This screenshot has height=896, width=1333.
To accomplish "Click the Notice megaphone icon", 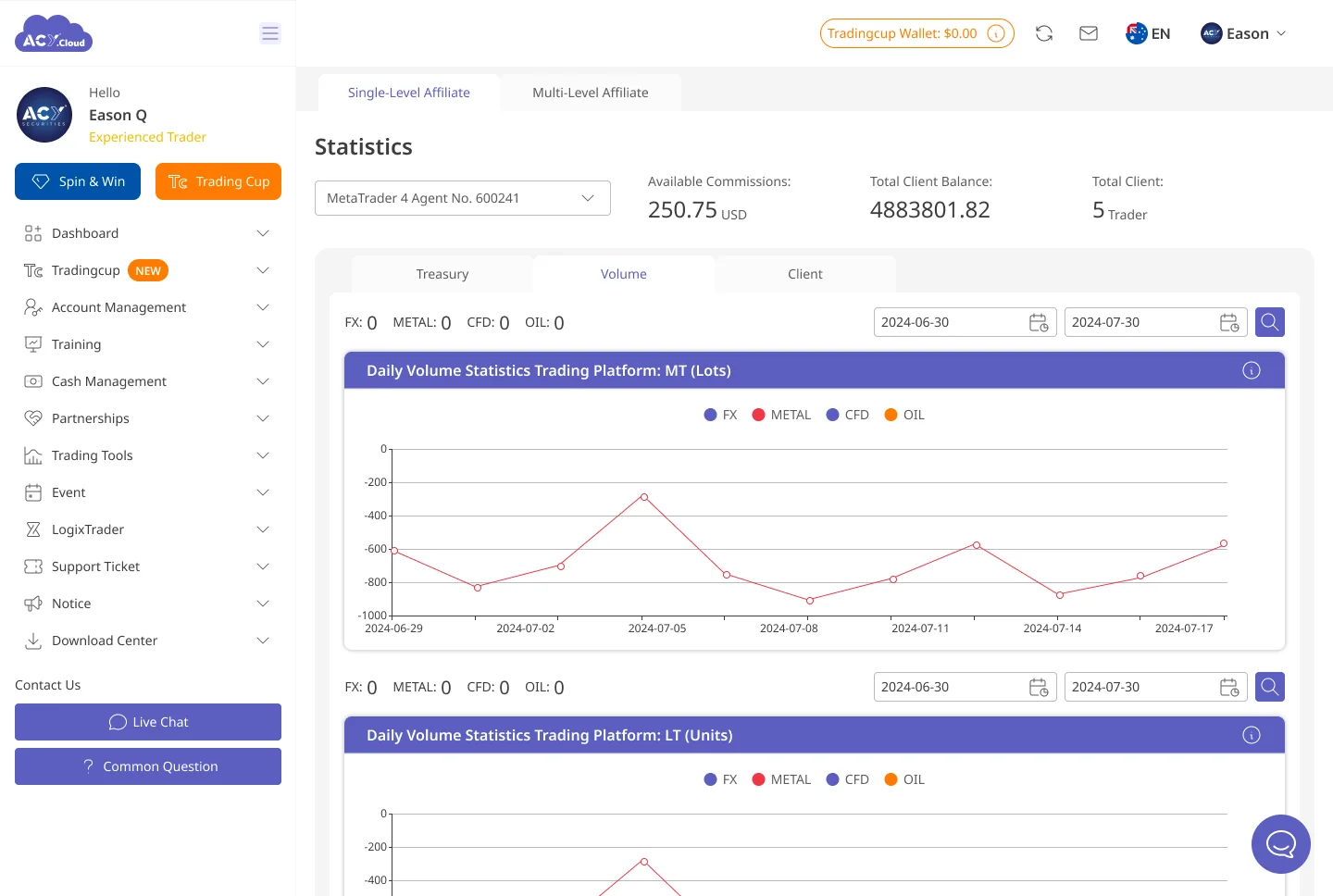I will pyautogui.click(x=33, y=604).
